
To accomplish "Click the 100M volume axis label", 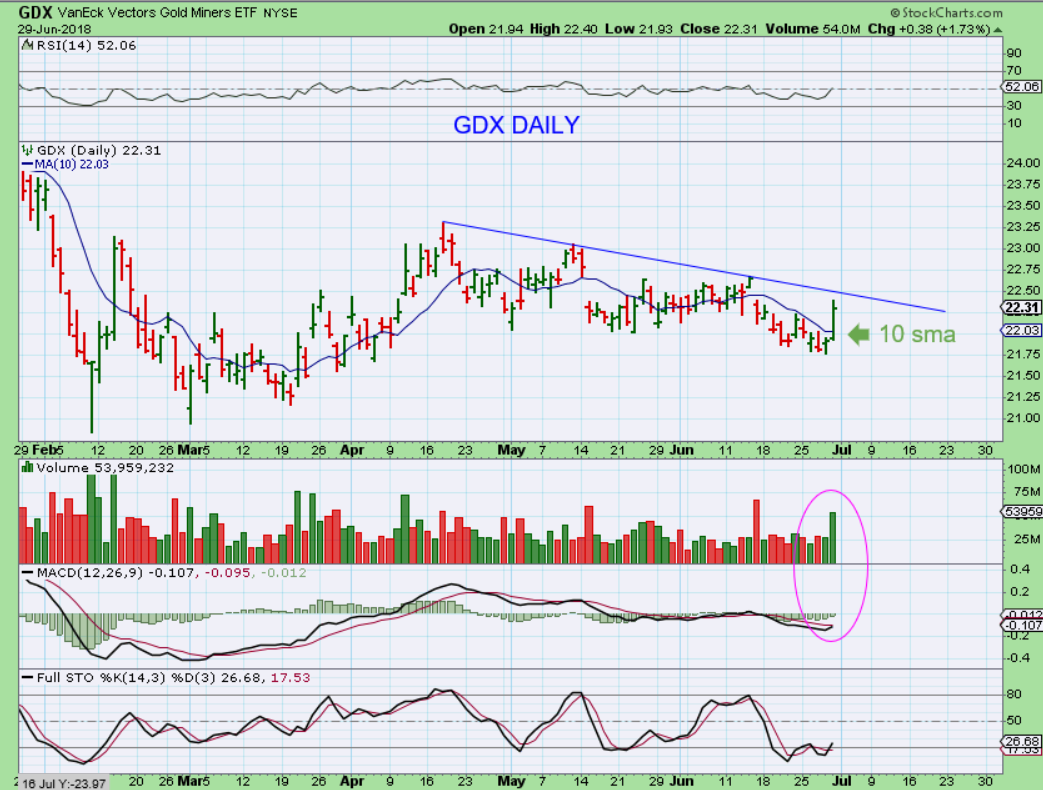I will [x=1023, y=469].
